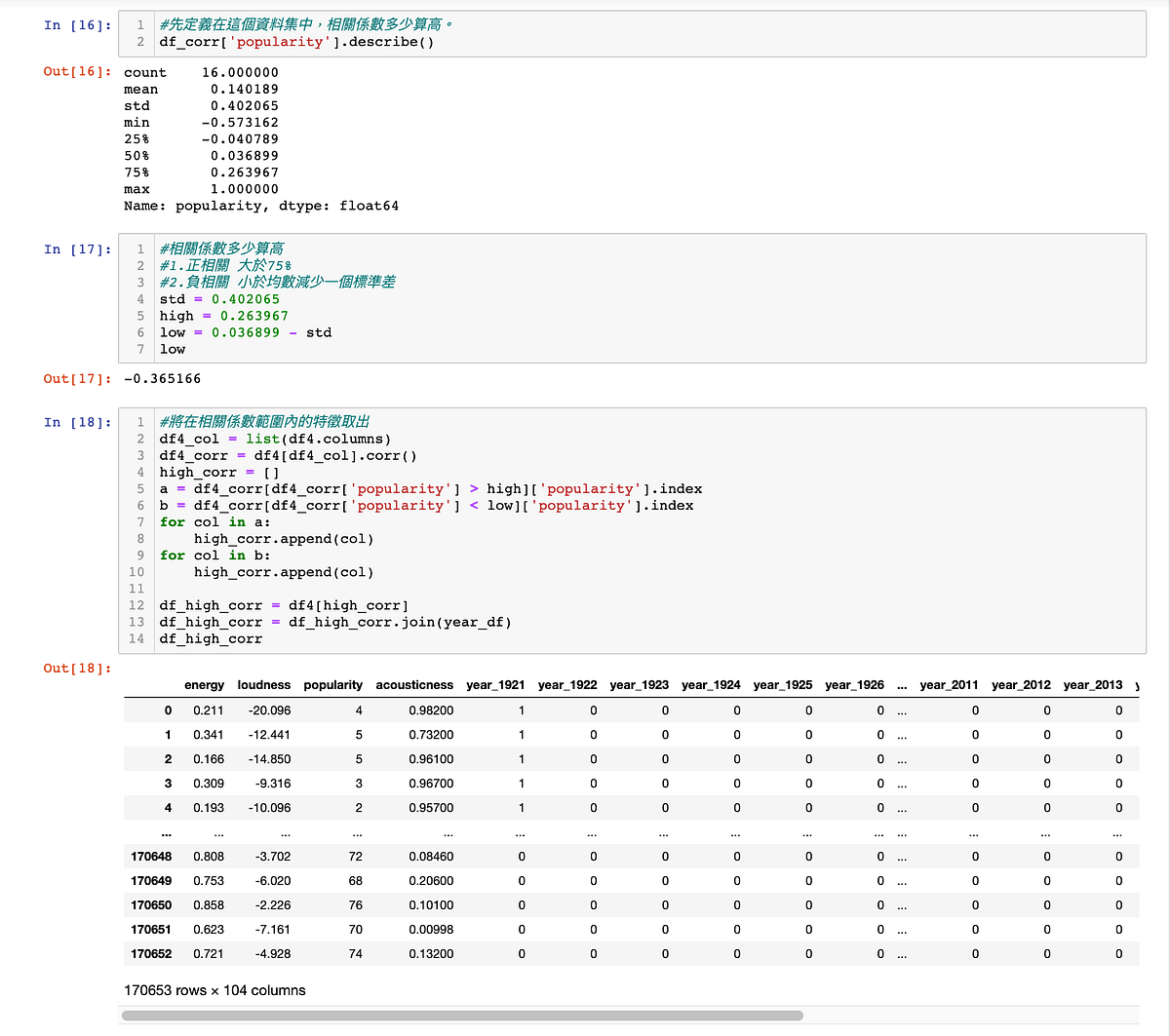Click row index 170648
Viewport: 1170px width, 1036px height.
151,857
